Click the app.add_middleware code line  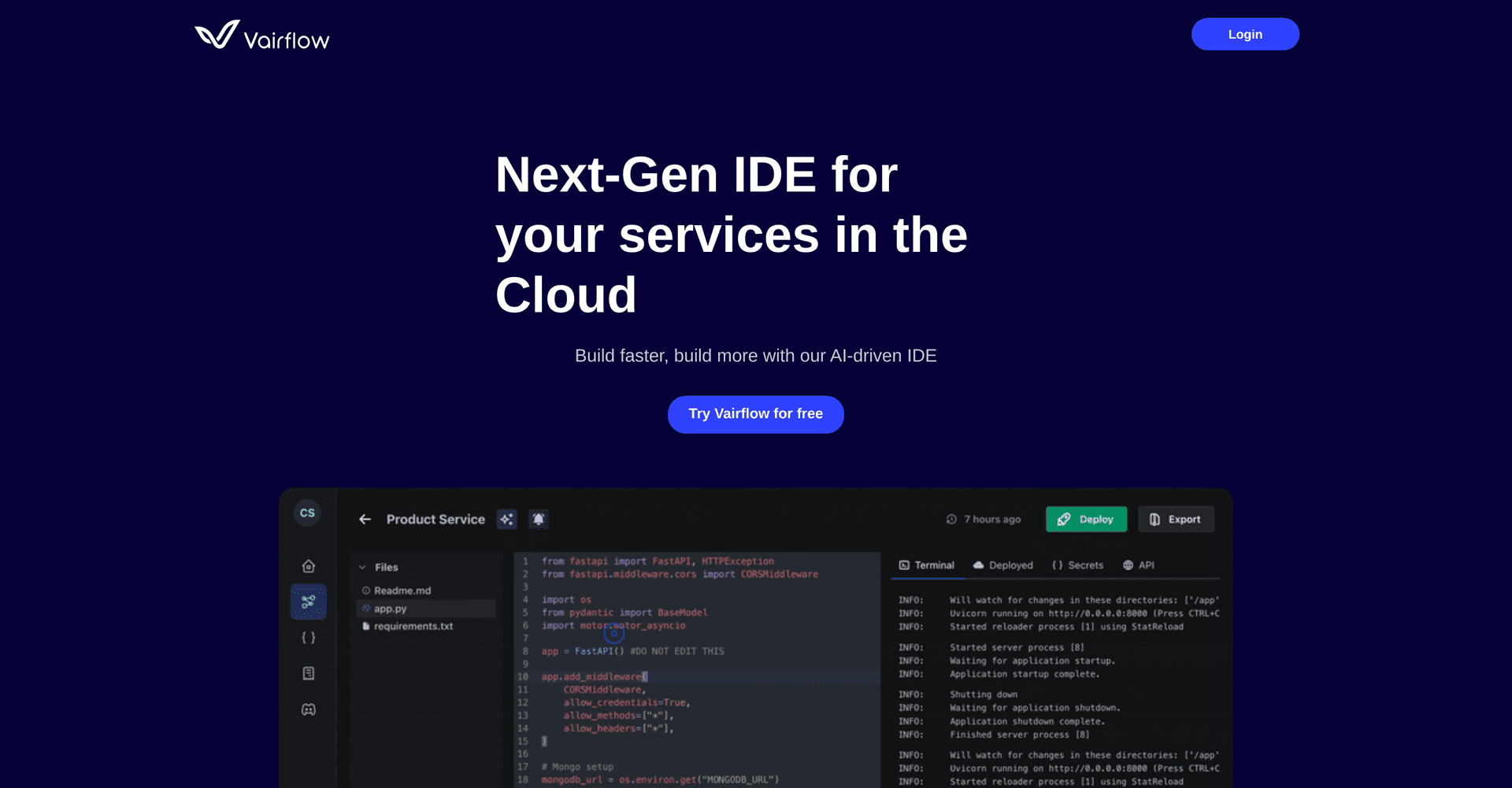595,677
